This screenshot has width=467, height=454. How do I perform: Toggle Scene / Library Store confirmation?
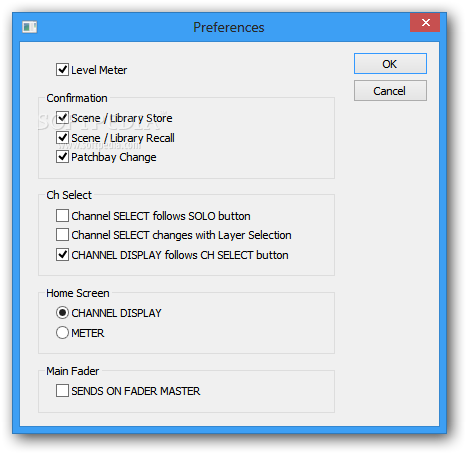pyautogui.click(x=62, y=118)
